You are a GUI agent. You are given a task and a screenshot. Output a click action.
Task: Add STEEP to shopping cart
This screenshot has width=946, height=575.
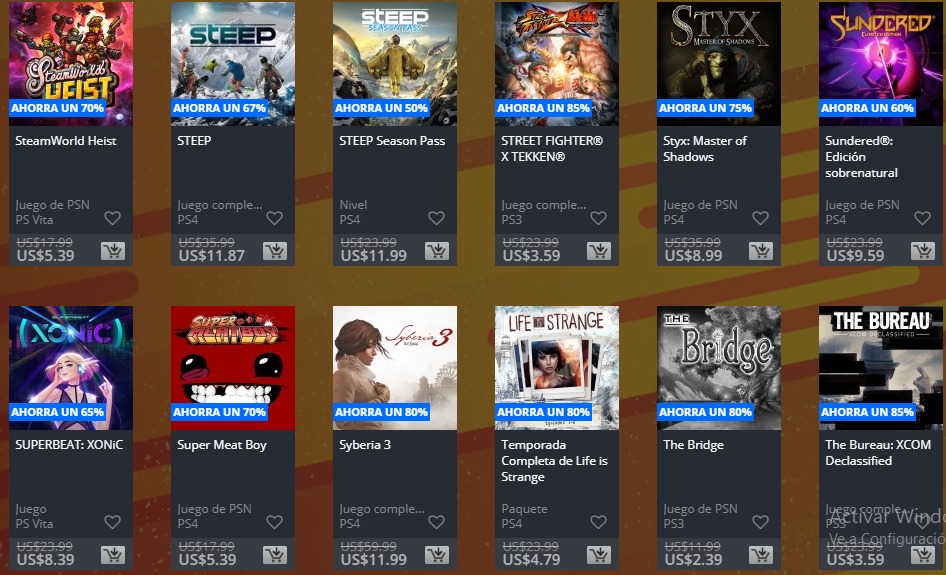click(275, 251)
